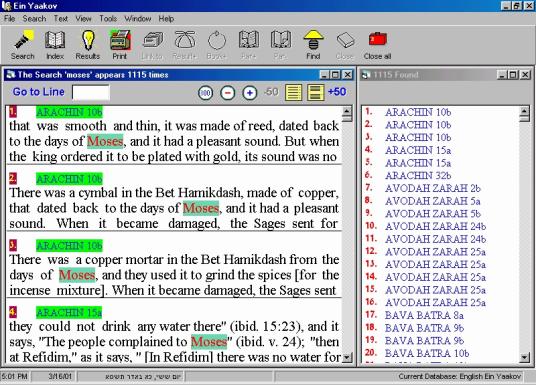Click the round 100 icon
536x385 pixels.
[205, 93]
